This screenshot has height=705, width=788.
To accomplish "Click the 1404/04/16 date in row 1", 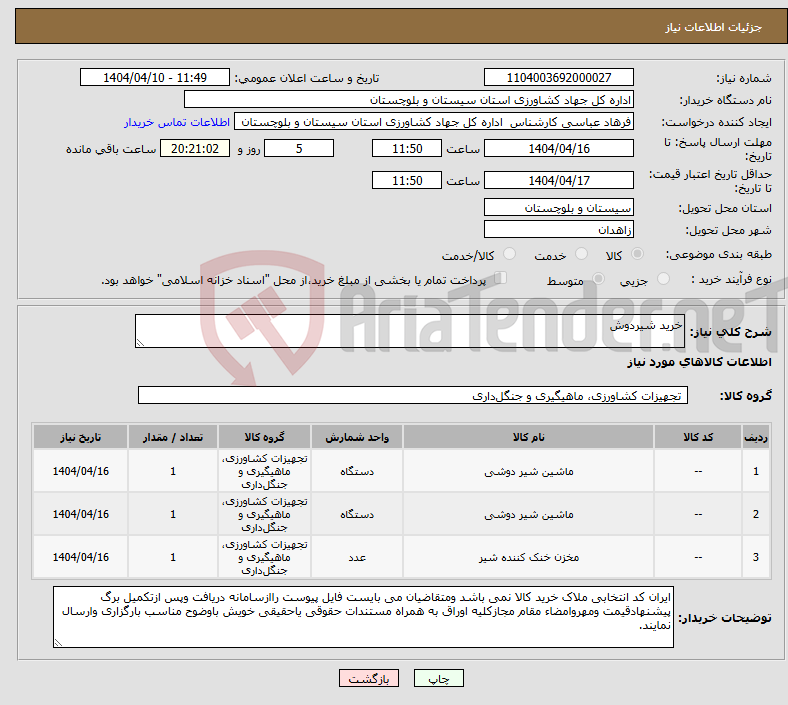I will [x=80, y=471].
